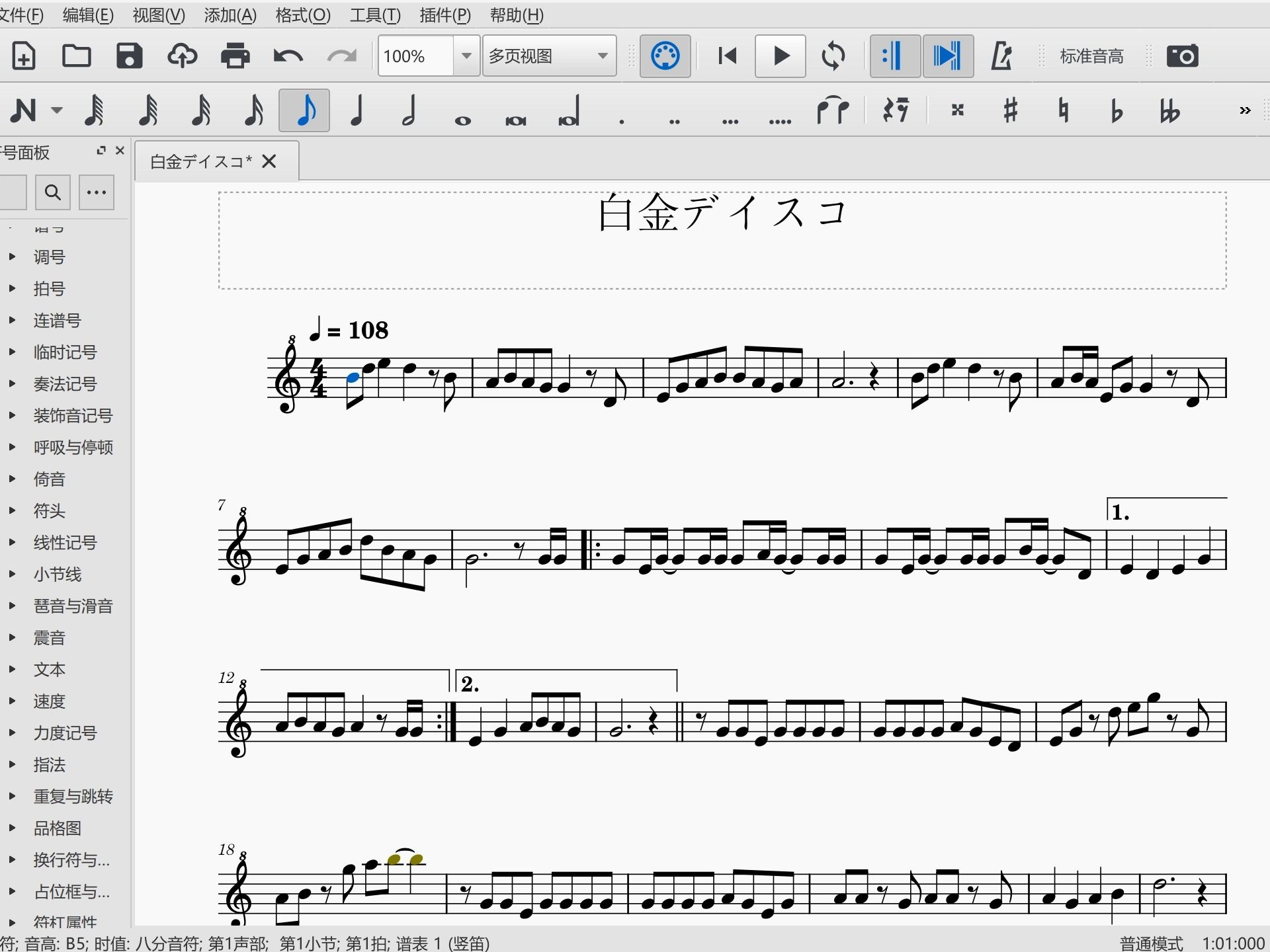Open 工具 menu
This screenshot has height=952, width=1270.
coord(375,15)
